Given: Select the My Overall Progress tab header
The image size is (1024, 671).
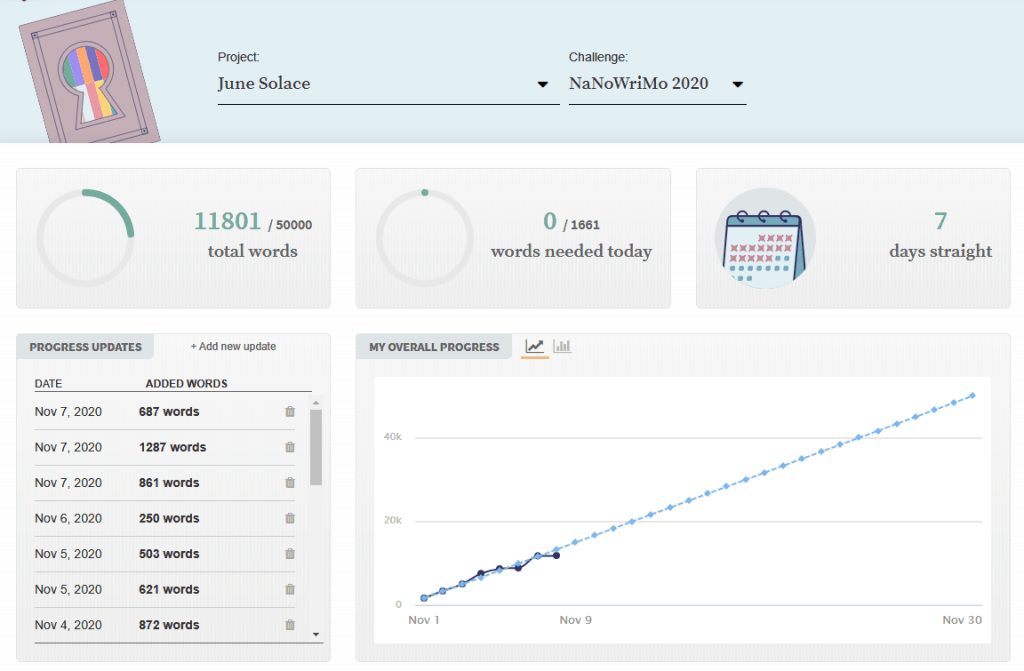Looking at the screenshot, I should 434,347.
